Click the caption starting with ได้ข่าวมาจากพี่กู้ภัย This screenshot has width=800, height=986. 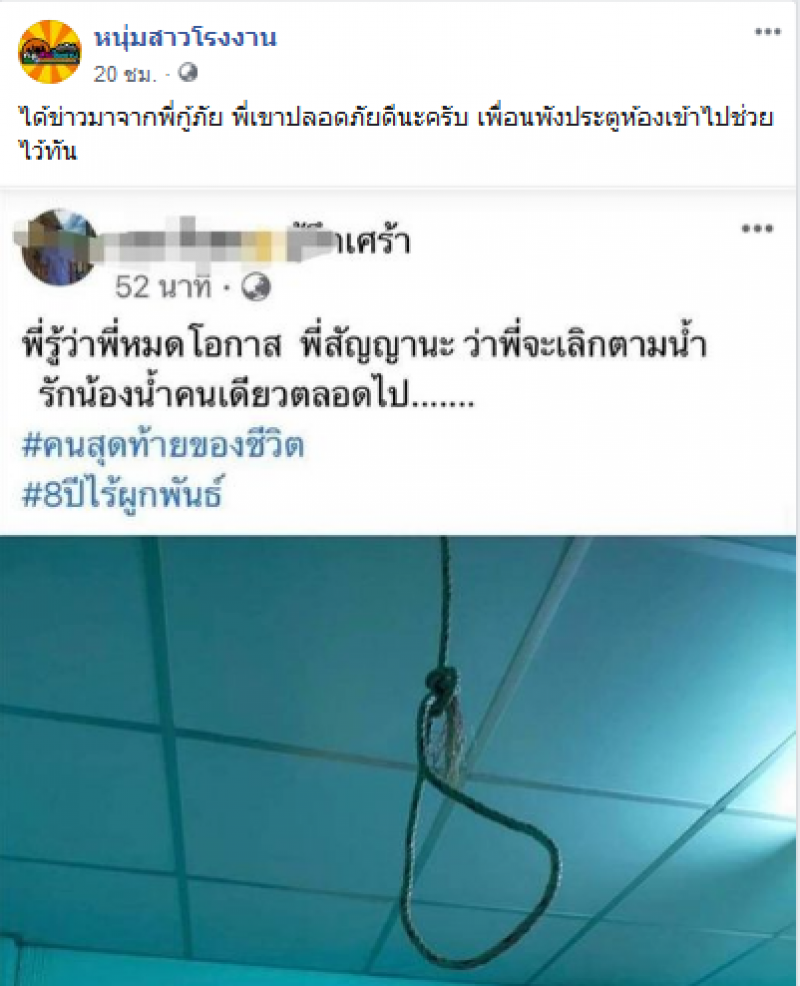(x=396, y=118)
